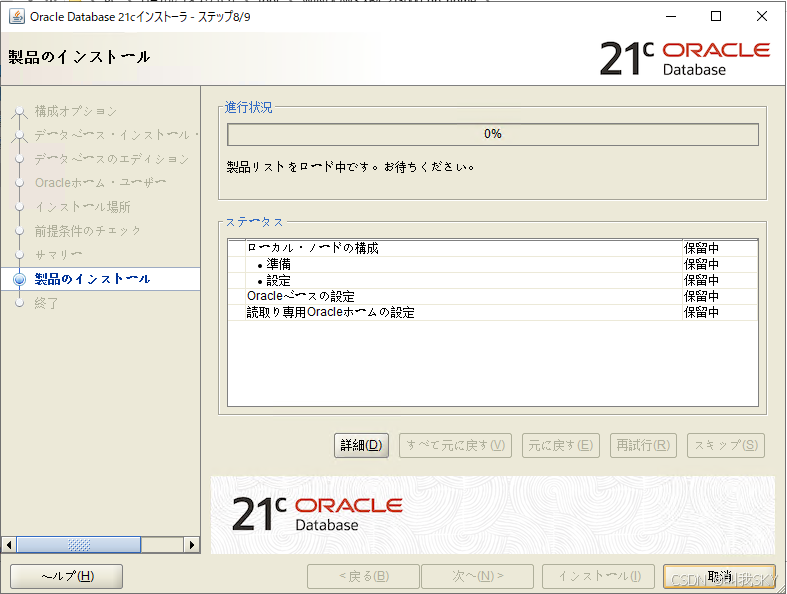Cancel installation with the 取消 button
The width and height of the screenshot is (787, 594).
719,576
